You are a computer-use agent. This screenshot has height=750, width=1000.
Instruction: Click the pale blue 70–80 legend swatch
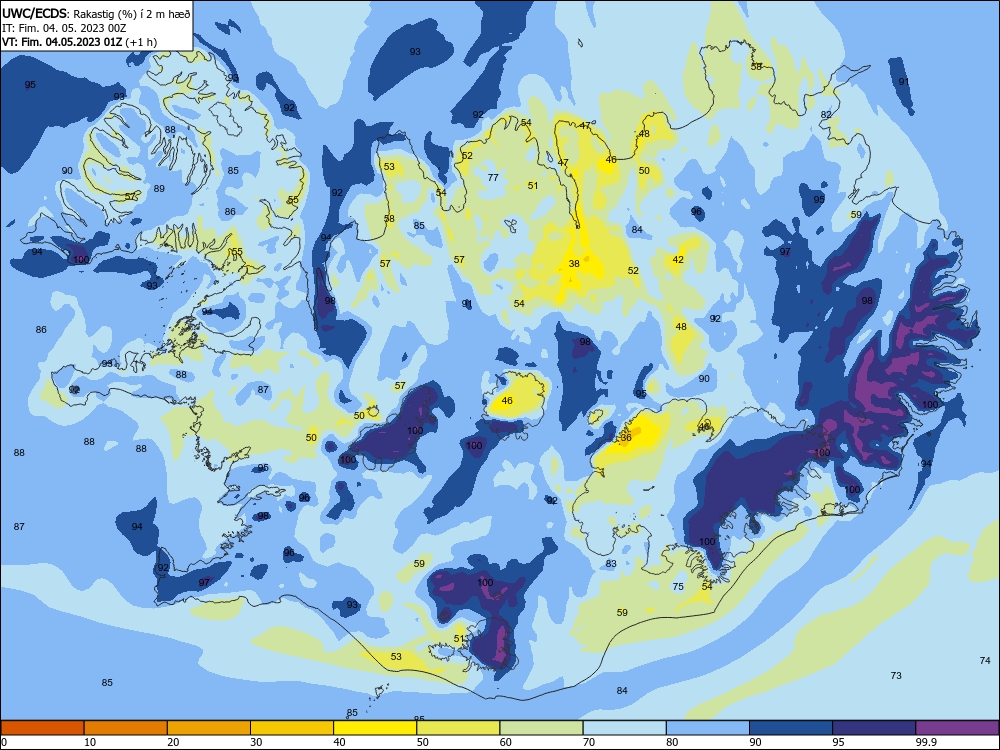tap(624, 728)
